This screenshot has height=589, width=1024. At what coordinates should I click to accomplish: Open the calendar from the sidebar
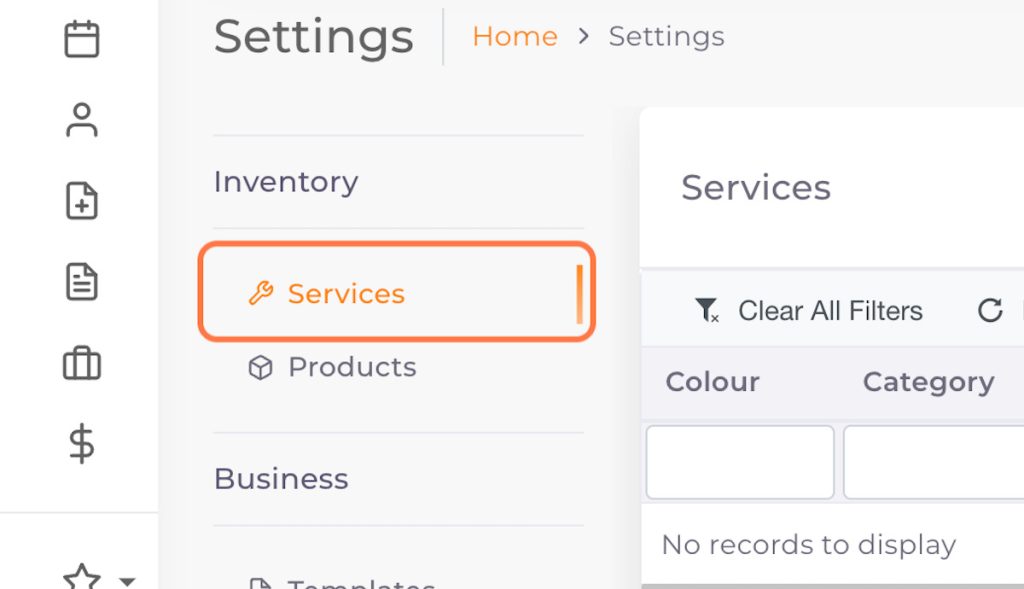point(81,39)
